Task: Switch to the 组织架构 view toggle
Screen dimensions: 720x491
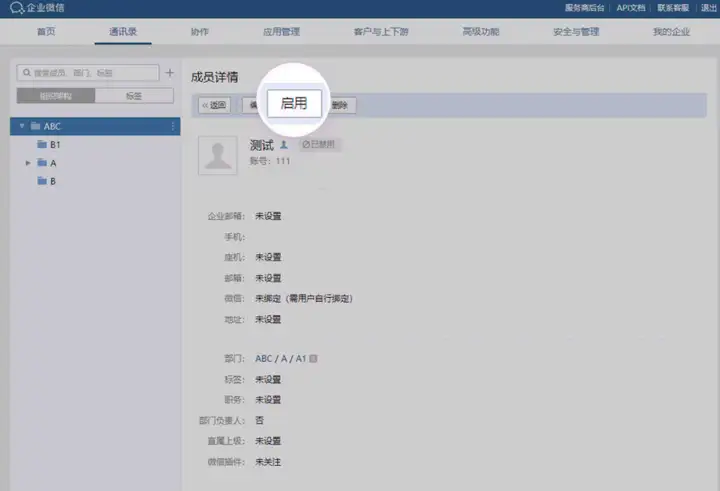Action: pyautogui.click(x=56, y=96)
